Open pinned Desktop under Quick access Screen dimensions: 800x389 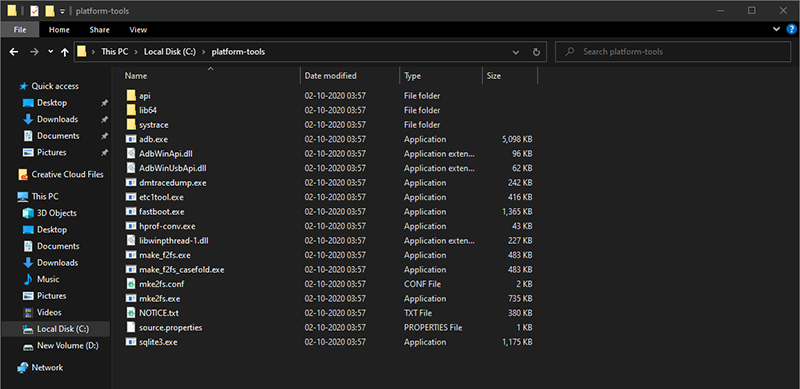pos(52,103)
